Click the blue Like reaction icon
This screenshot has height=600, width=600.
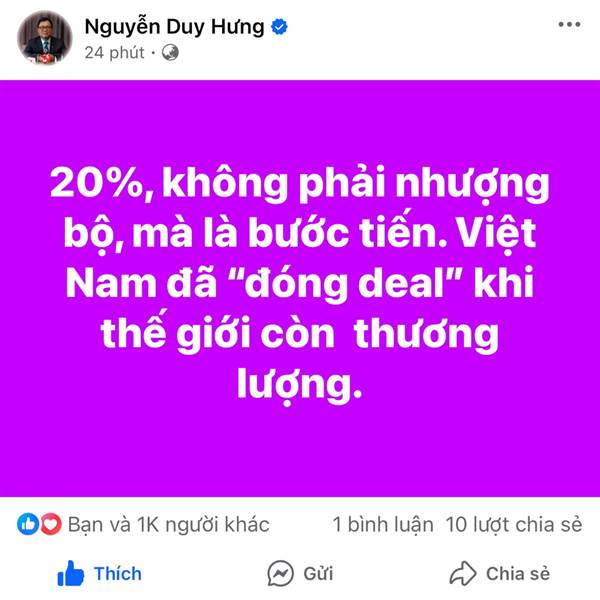click(x=28, y=524)
